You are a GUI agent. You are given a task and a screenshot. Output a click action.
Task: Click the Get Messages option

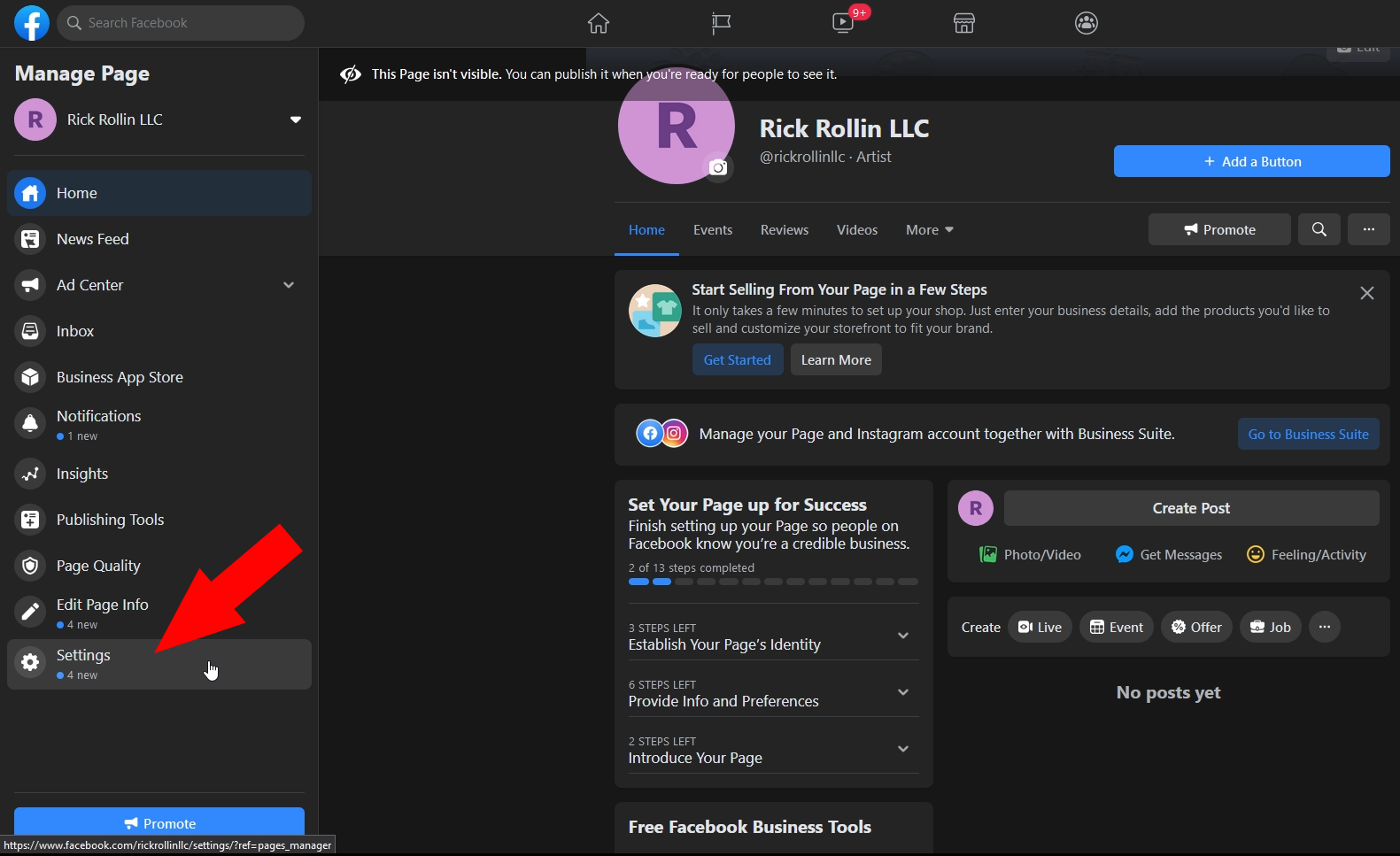click(x=1169, y=554)
